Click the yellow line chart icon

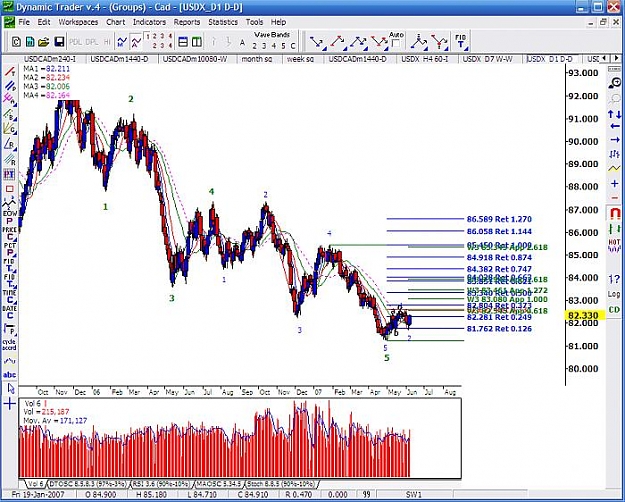click(x=614, y=169)
